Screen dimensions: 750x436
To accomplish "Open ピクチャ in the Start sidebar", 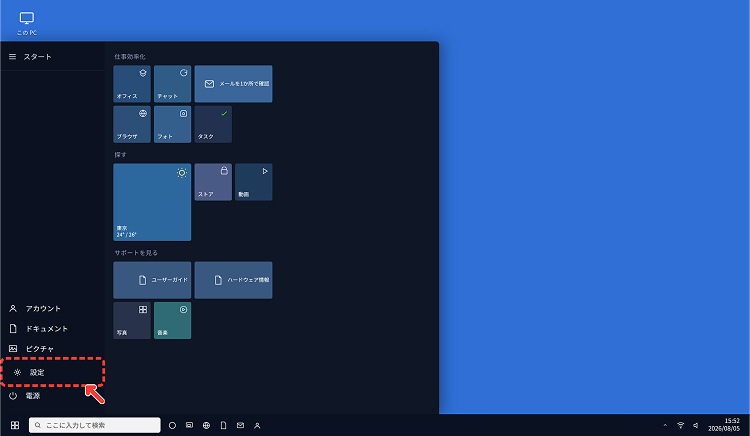I will click(x=53, y=349).
